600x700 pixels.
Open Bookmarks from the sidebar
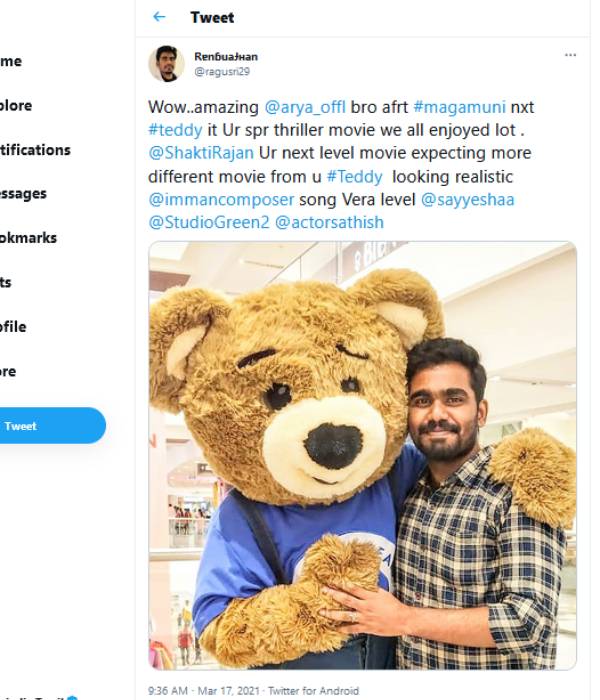tap(28, 238)
